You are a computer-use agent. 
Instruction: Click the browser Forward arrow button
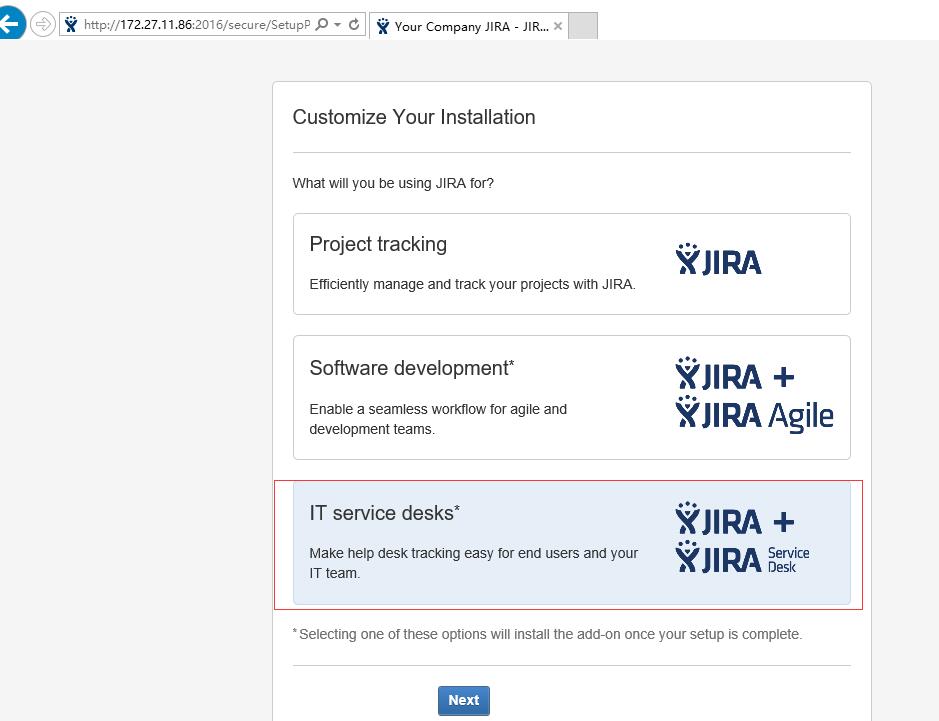(x=43, y=25)
